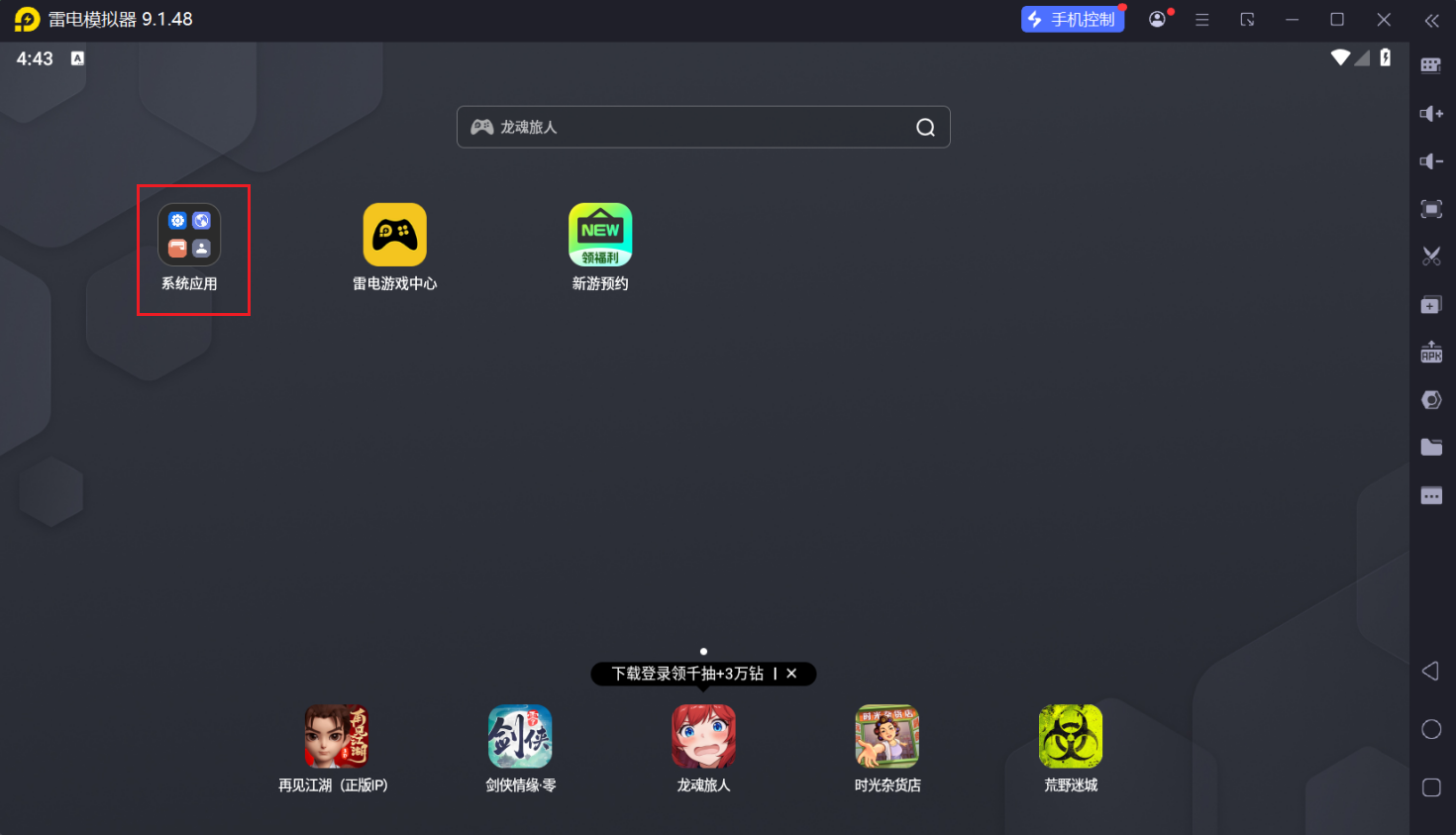This screenshot has height=835, width=1456.
Task: Click the Wi-Fi status icon
Action: click(x=1340, y=57)
